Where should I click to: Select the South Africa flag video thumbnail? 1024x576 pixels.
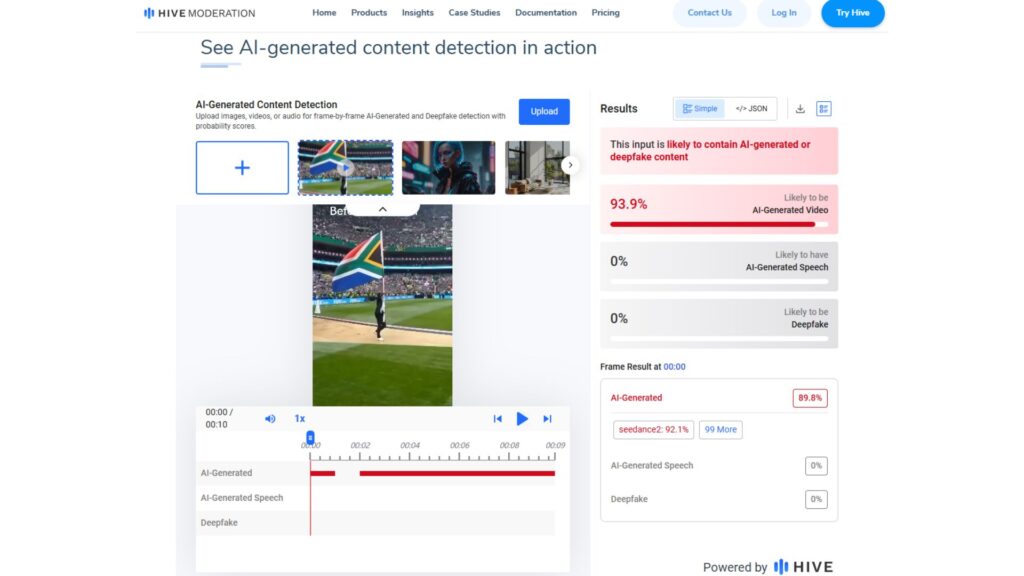point(345,168)
